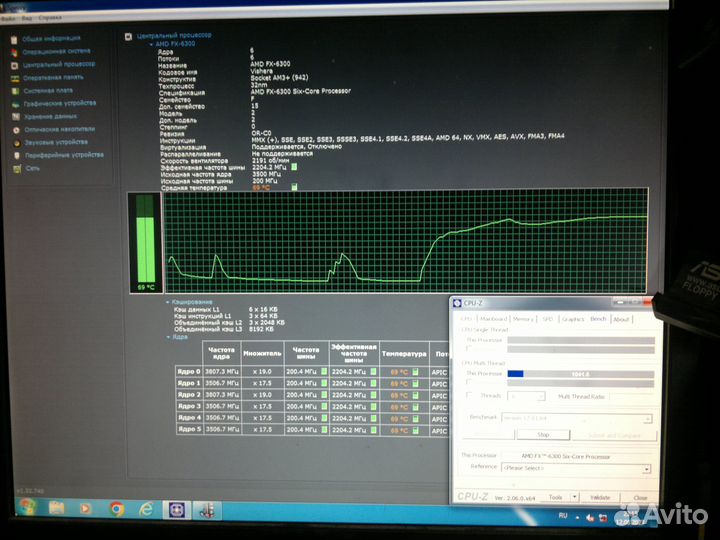Click the green graph icon next to average temperature

pyautogui.click(x=294, y=187)
